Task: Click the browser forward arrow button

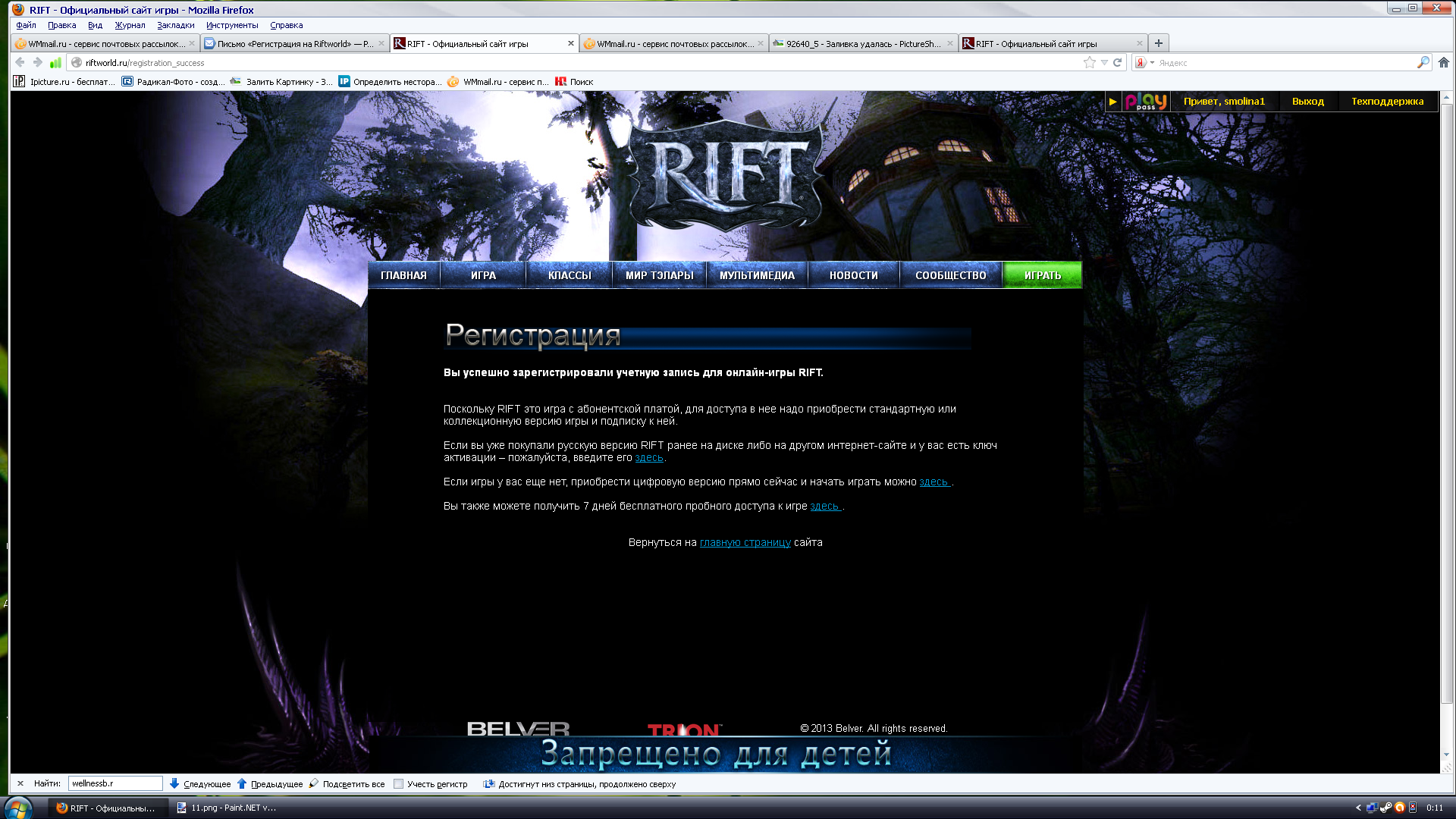Action: point(37,62)
